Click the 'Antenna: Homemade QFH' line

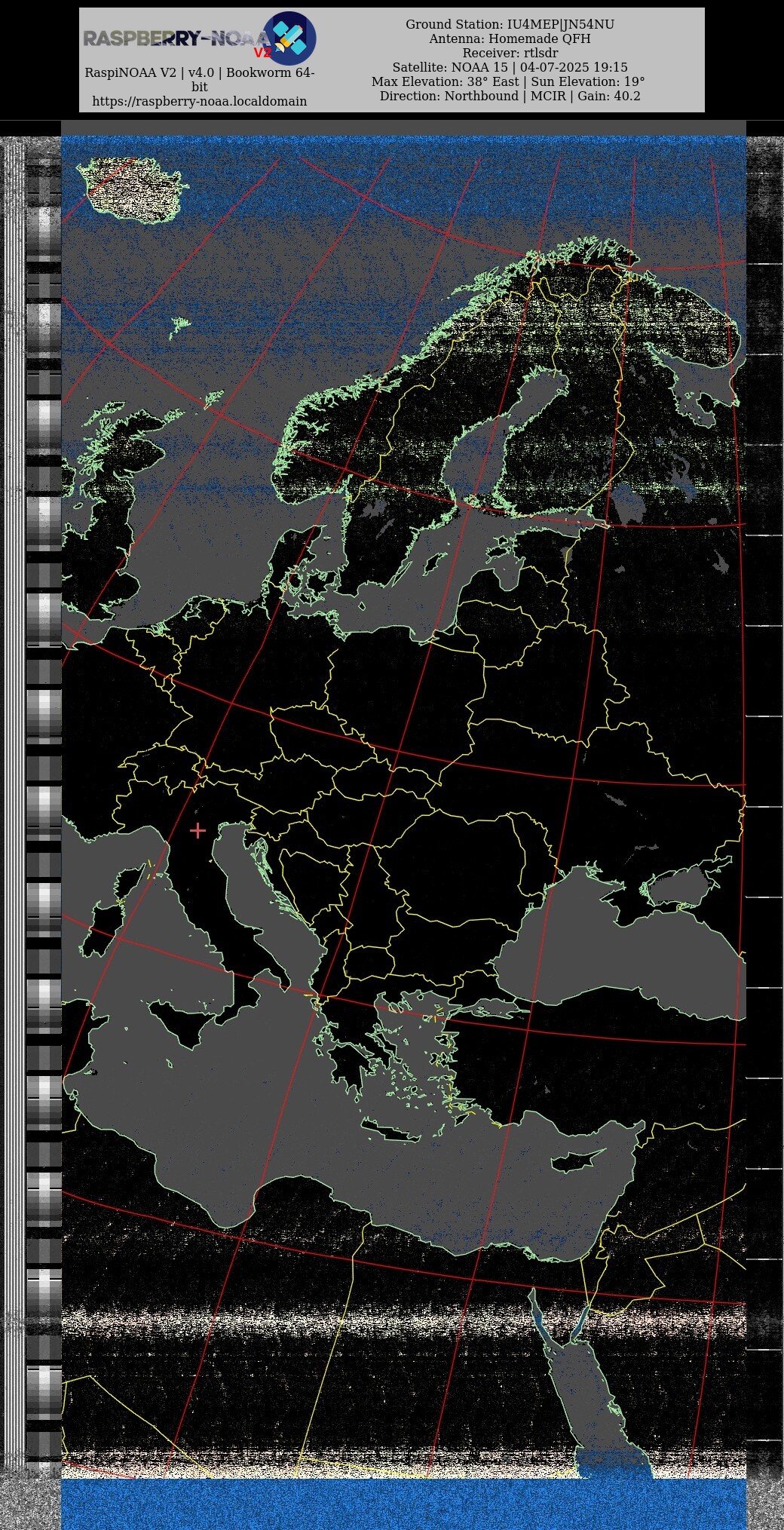pyautogui.click(x=510, y=38)
